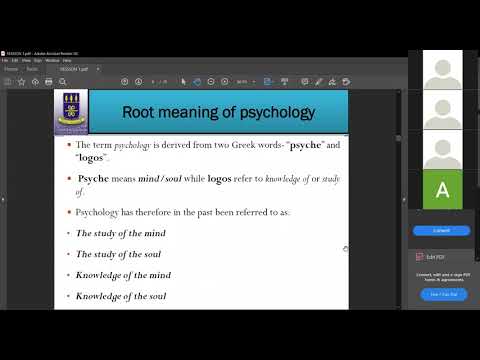Click the last toolbar stamp icon
Screen dimensions: 480x360
(x=346, y=82)
